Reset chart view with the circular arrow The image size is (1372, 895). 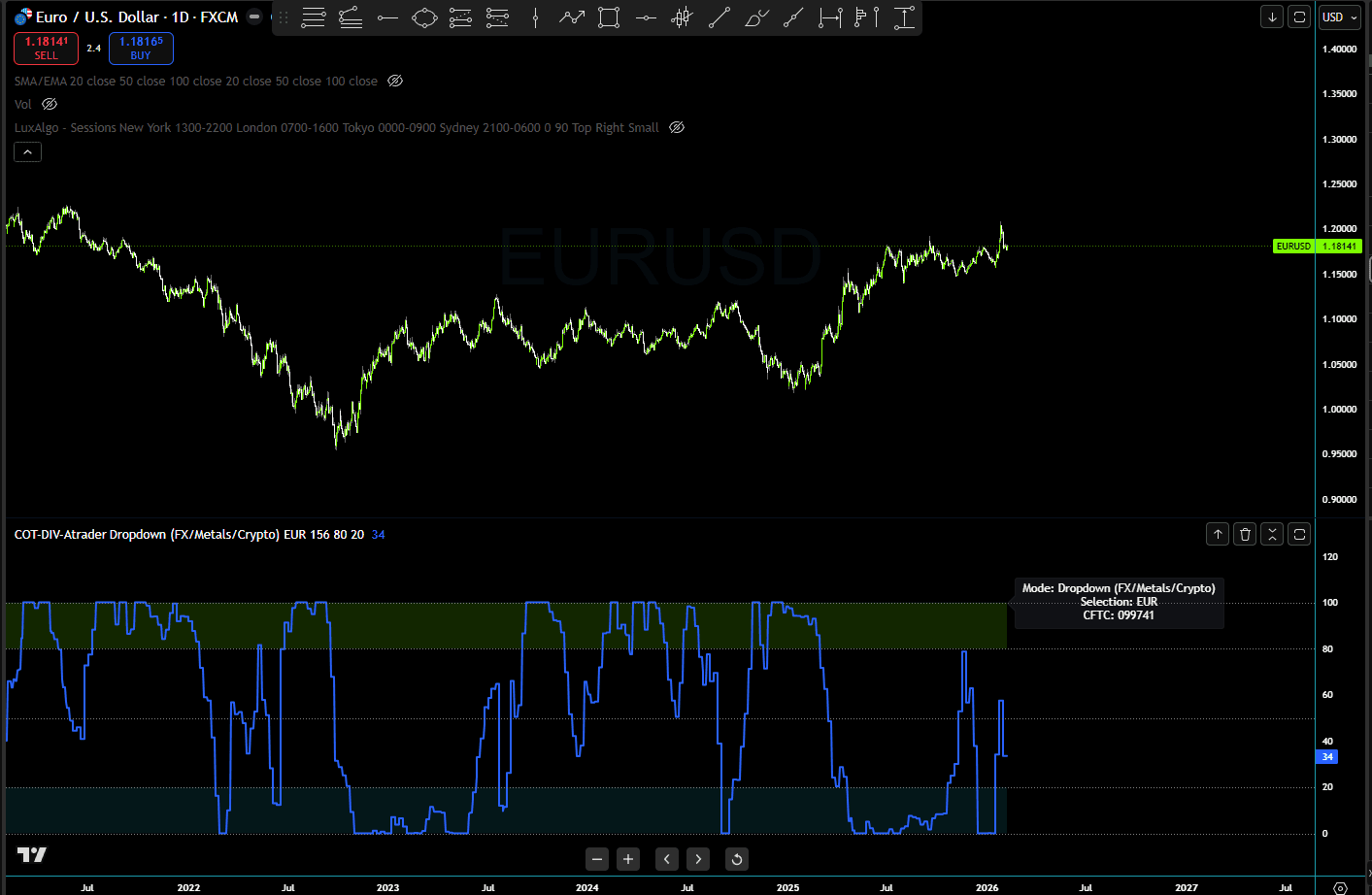(737, 859)
